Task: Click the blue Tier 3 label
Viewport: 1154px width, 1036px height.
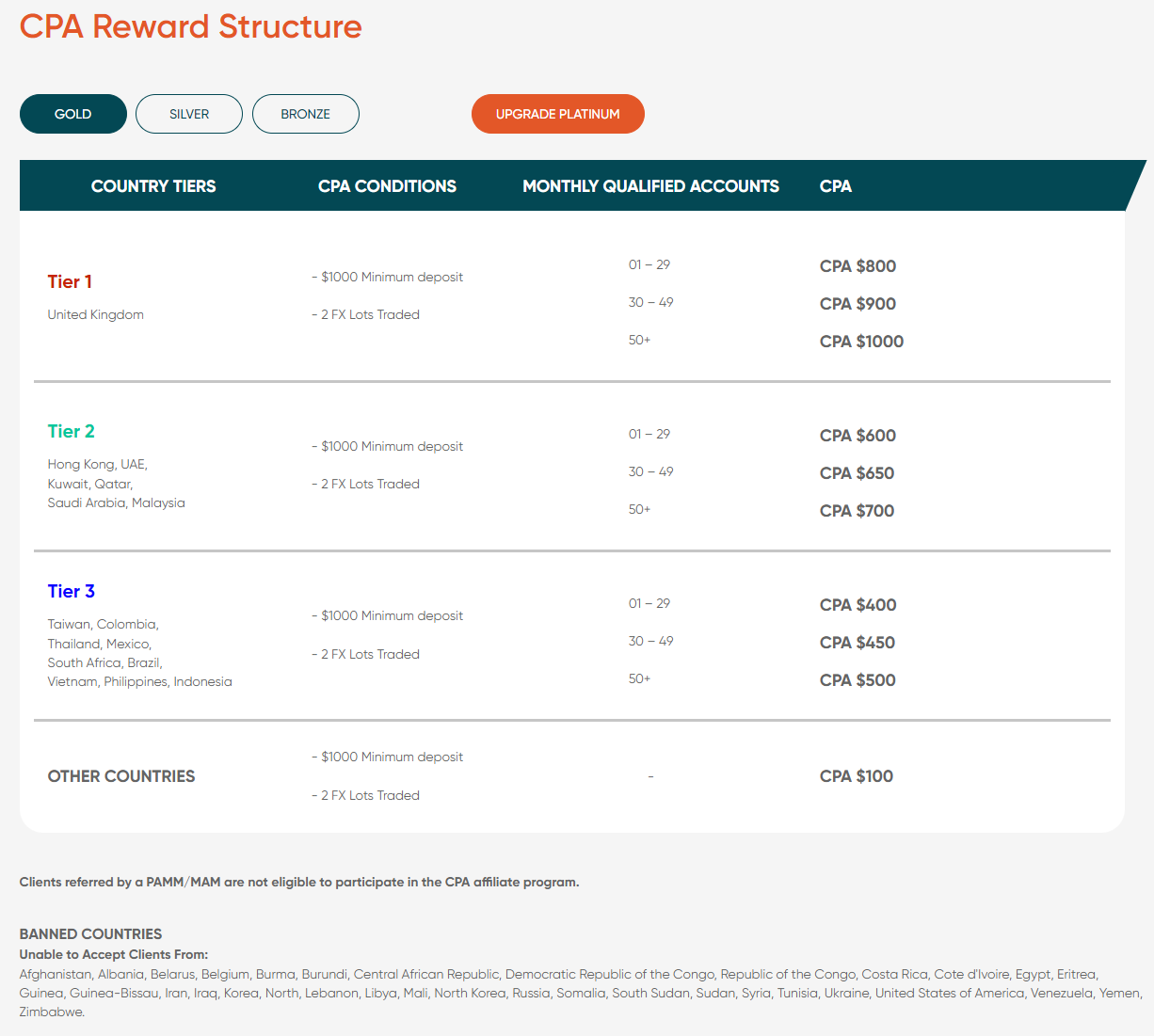Action: click(x=72, y=591)
